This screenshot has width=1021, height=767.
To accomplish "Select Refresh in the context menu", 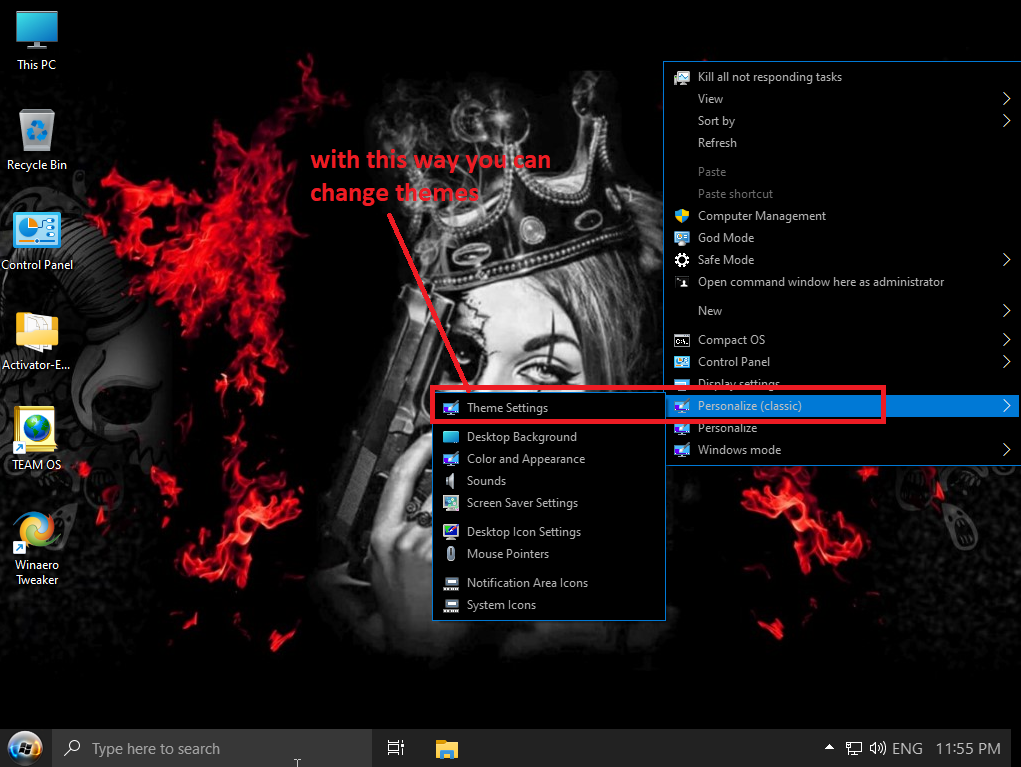I will 842,143.
